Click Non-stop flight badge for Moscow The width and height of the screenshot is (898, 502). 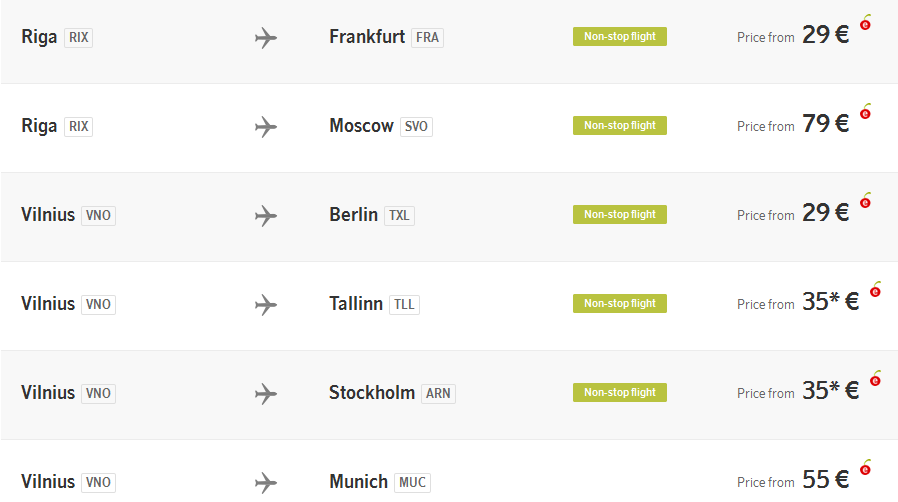[x=620, y=125]
